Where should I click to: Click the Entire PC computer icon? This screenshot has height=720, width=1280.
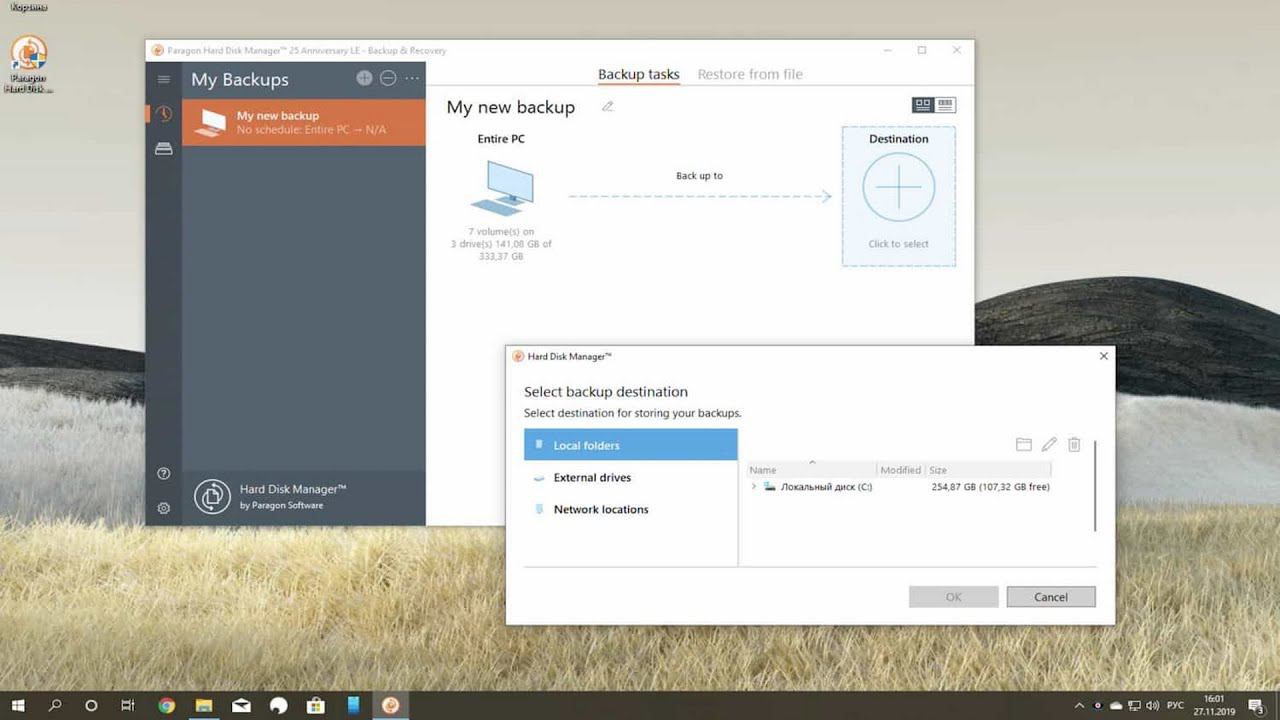point(502,187)
